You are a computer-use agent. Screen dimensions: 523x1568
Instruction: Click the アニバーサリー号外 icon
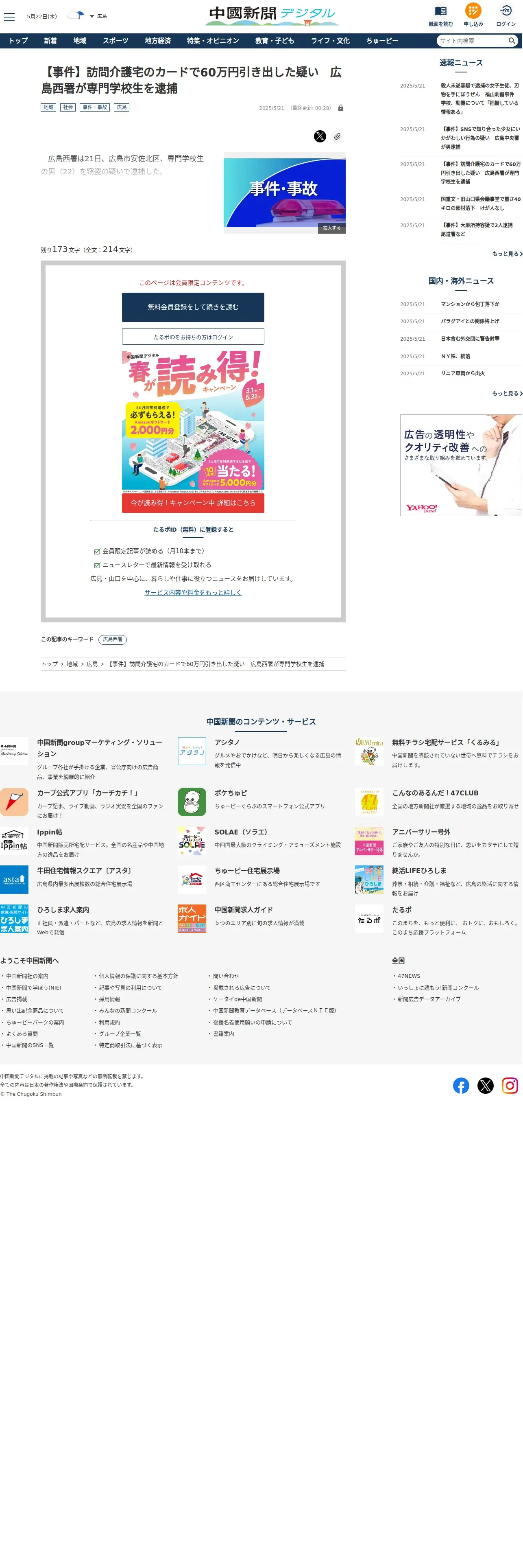tap(369, 841)
